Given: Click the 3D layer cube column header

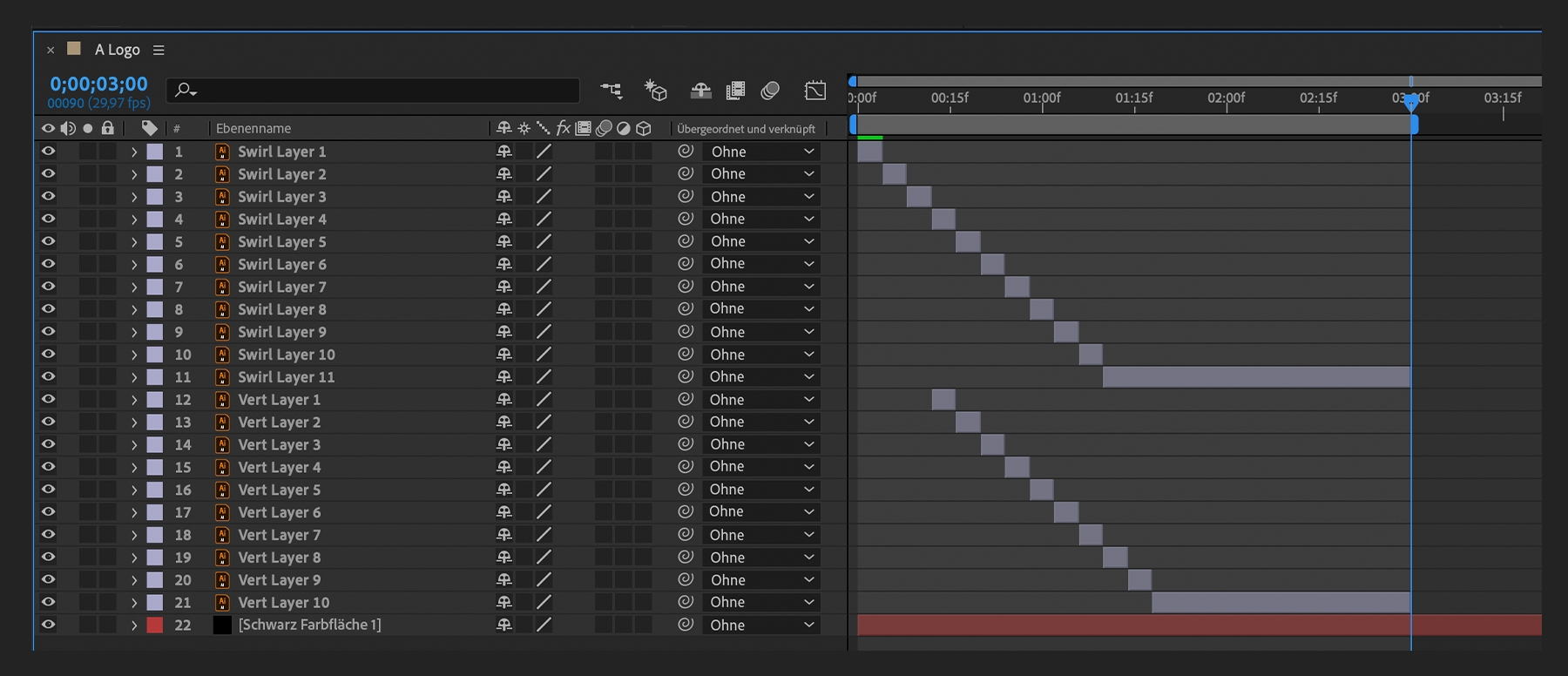Looking at the screenshot, I should coord(644,128).
